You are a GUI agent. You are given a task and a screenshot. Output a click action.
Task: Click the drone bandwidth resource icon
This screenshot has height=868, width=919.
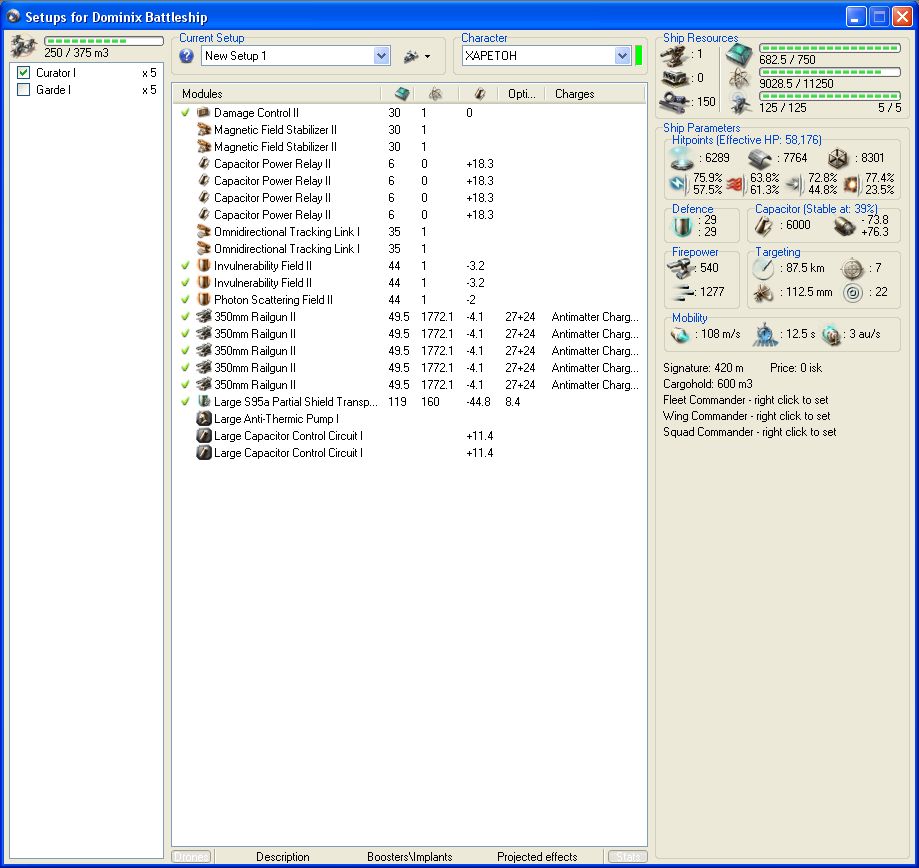tap(741, 104)
